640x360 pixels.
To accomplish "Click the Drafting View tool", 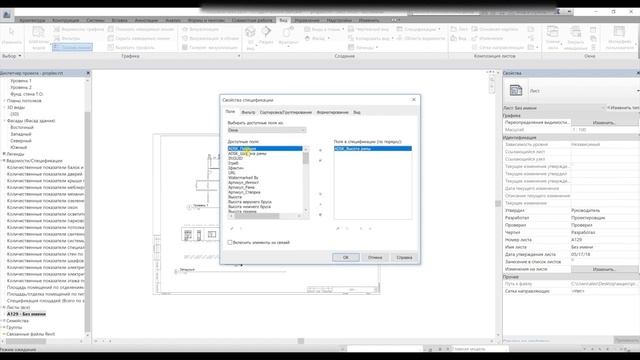I will tap(369, 29).
